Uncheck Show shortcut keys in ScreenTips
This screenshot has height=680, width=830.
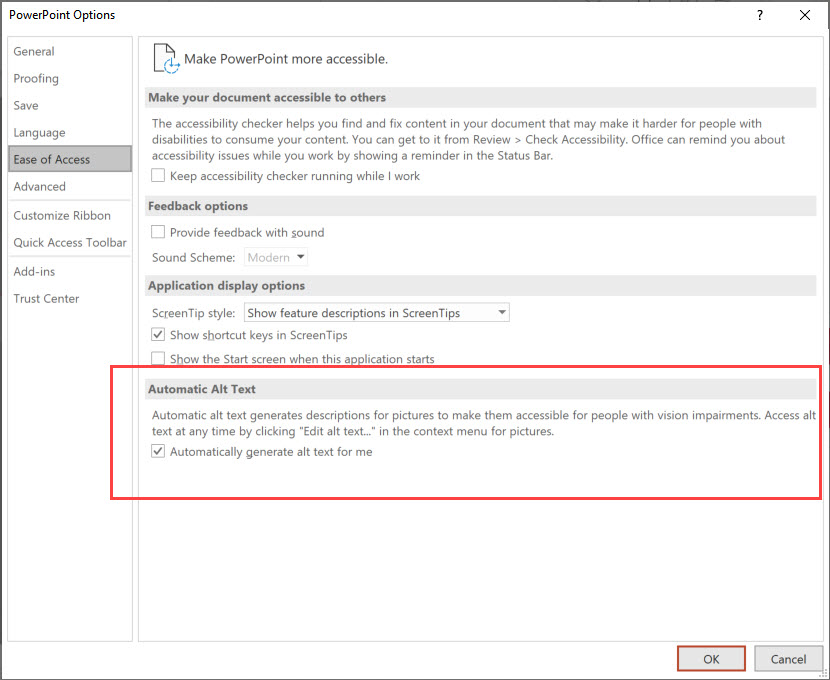(158, 334)
